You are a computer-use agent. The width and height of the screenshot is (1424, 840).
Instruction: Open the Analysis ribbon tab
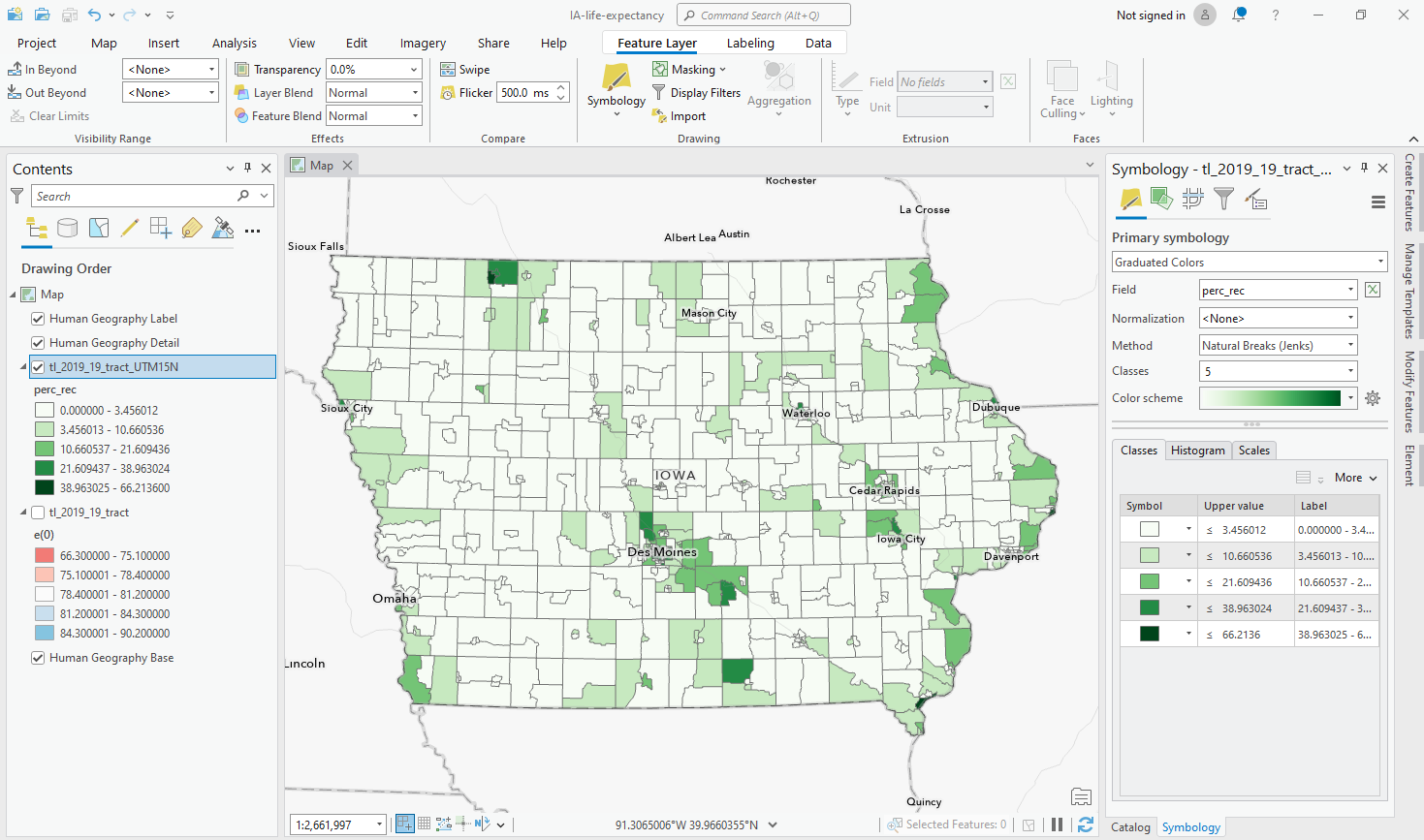(235, 43)
